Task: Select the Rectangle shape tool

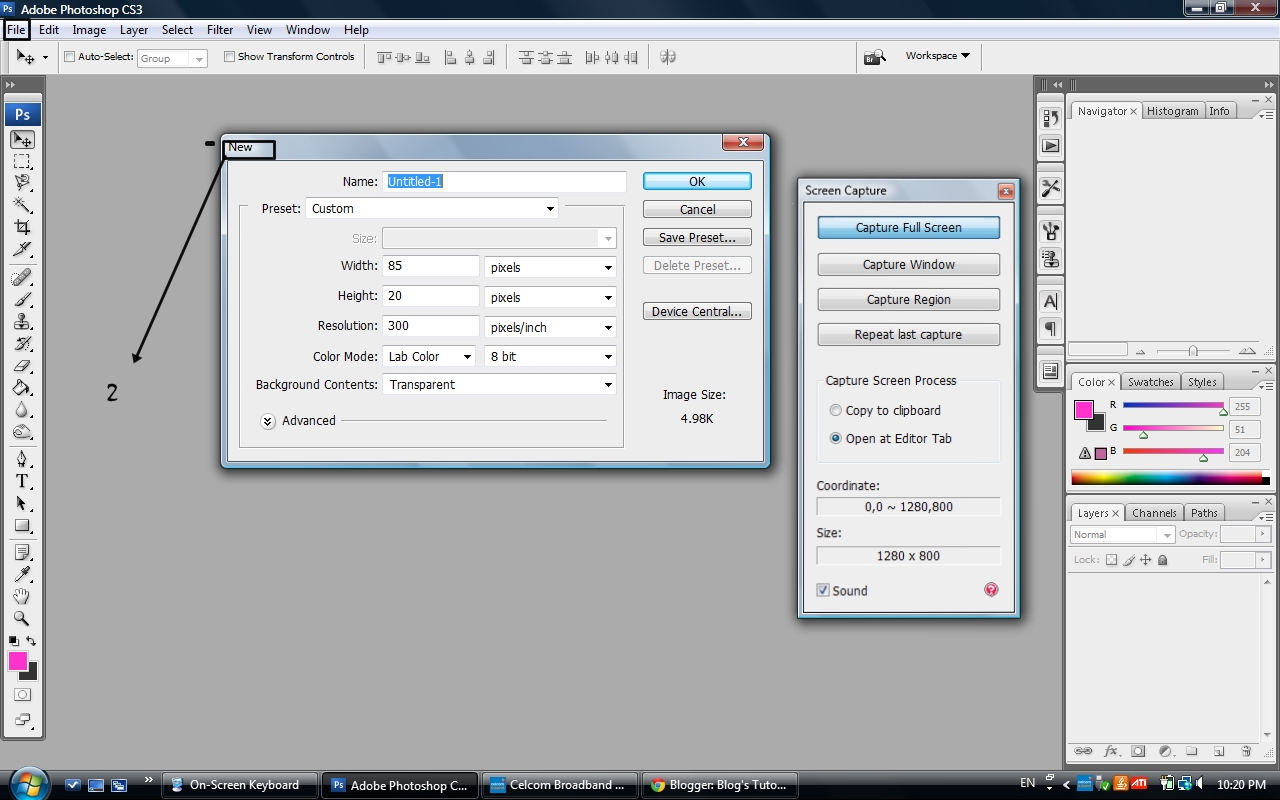Action: [x=22, y=525]
